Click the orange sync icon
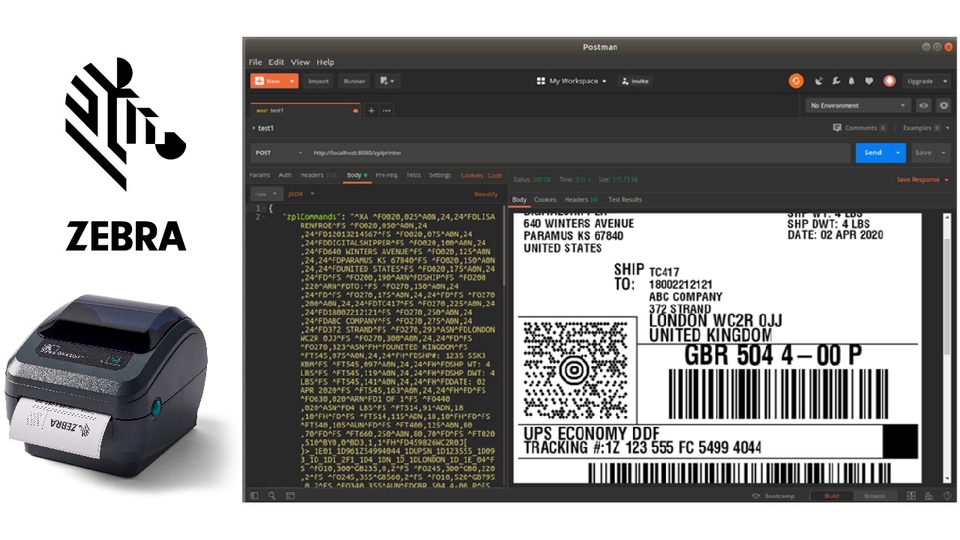This screenshot has height=540, width=960. (x=796, y=81)
